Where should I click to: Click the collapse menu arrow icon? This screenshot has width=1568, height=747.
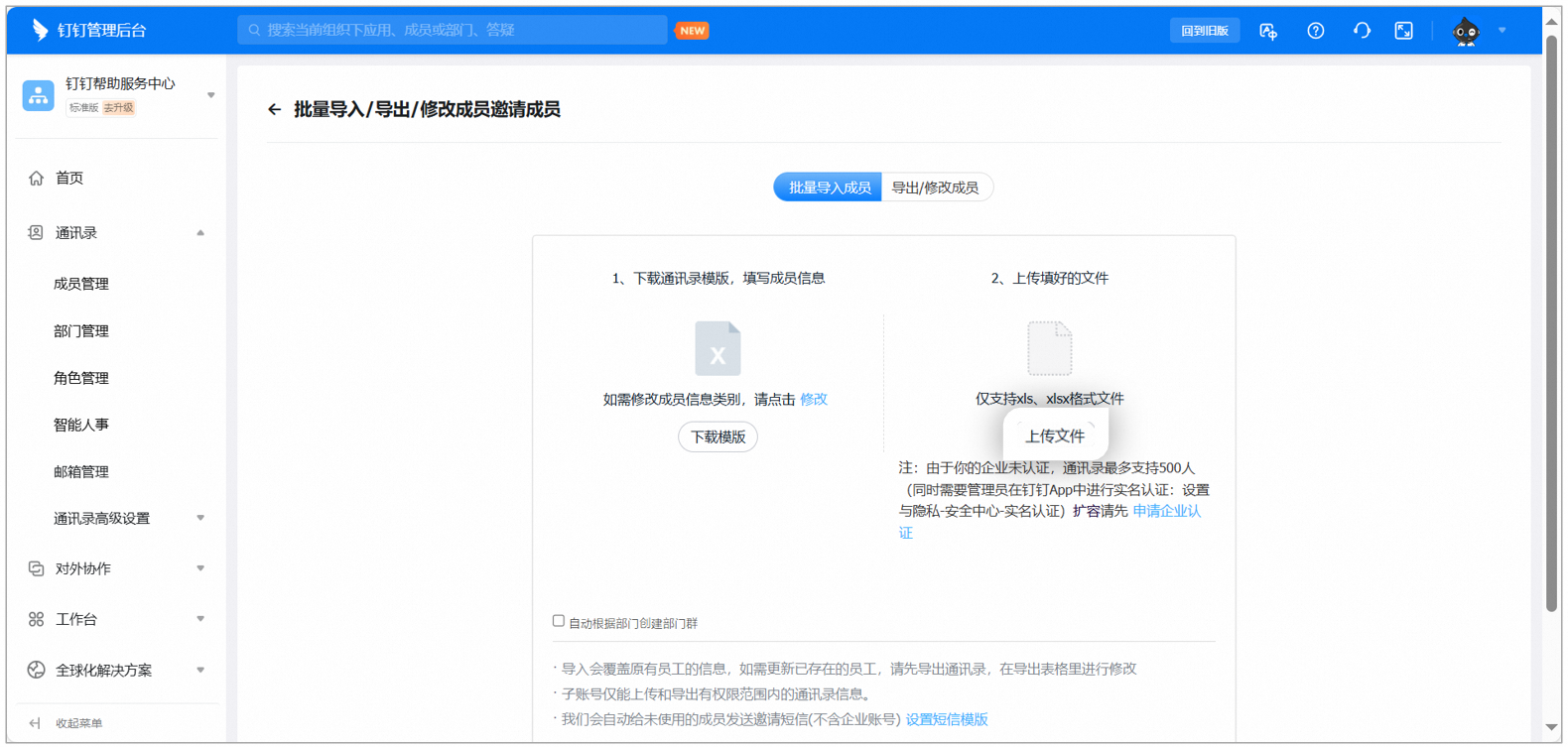pyautogui.click(x=35, y=723)
